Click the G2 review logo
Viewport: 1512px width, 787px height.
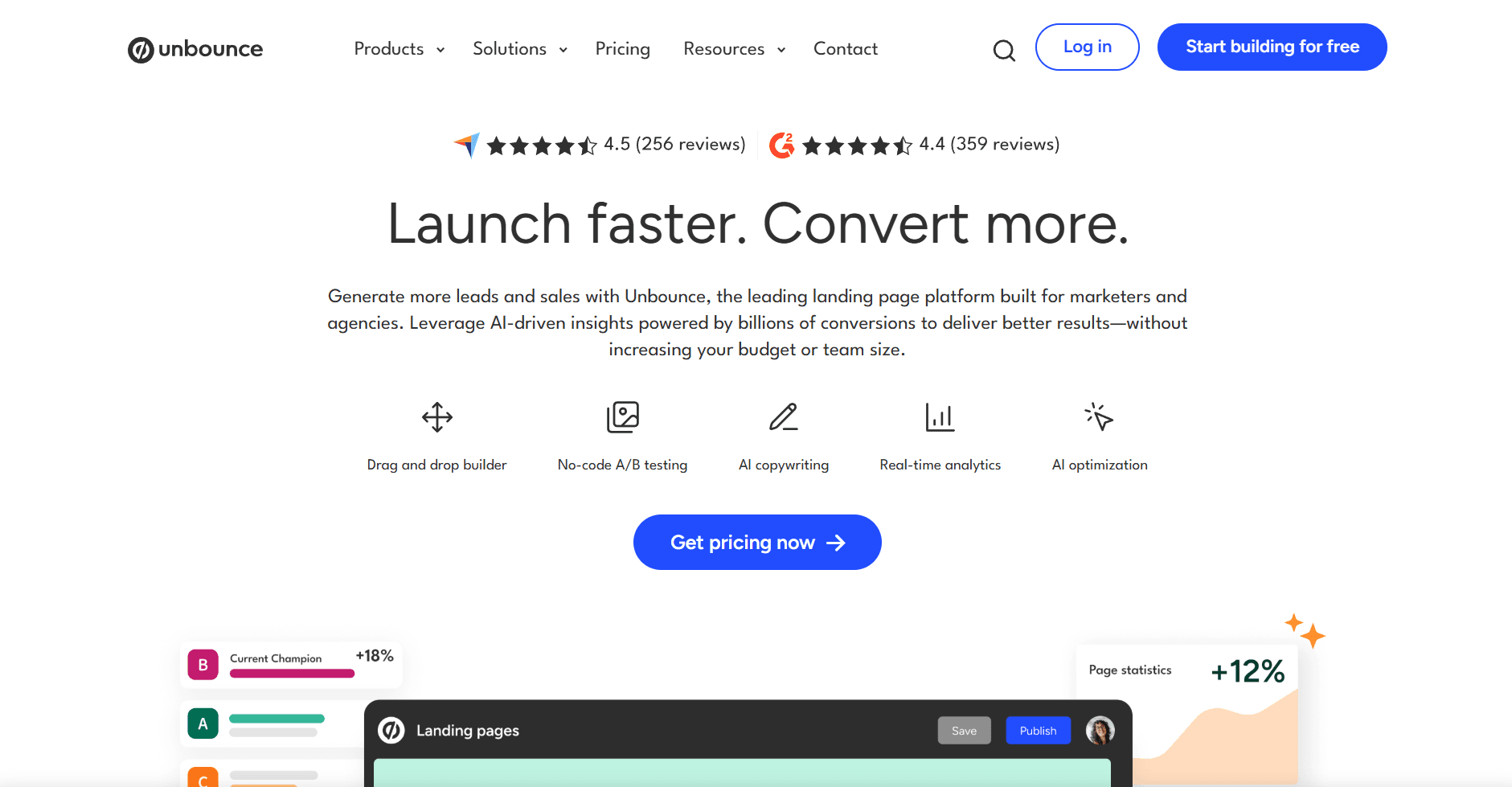point(781,145)
